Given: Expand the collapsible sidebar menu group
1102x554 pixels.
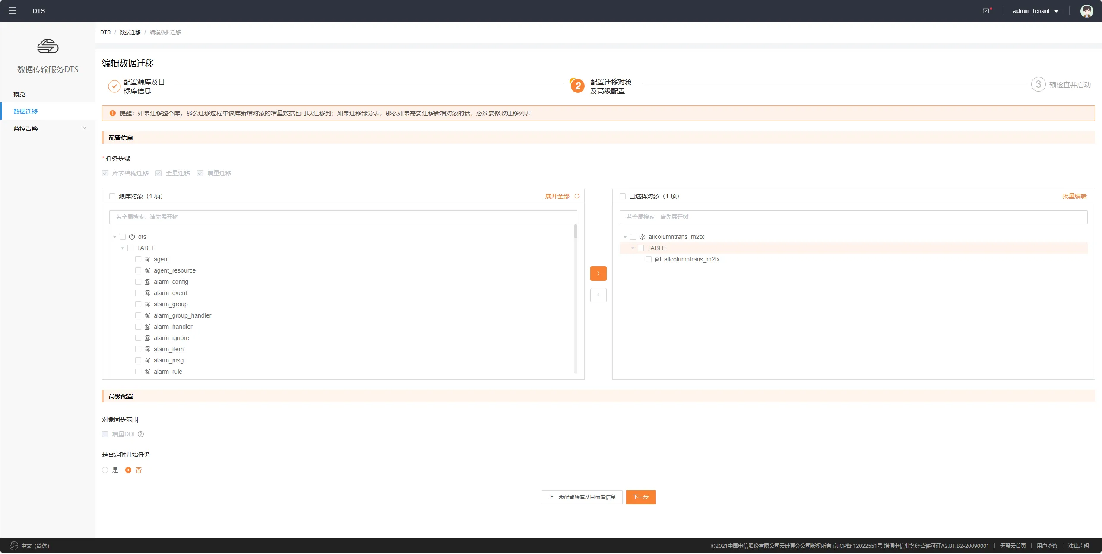Looking at the screenshot, I should tap(82, 127).
